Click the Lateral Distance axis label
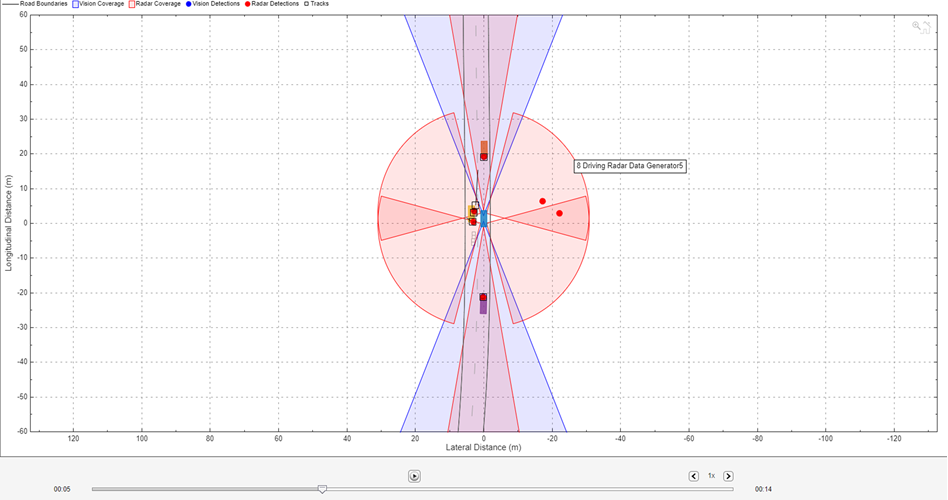948x500 pixels. [483, 448]
